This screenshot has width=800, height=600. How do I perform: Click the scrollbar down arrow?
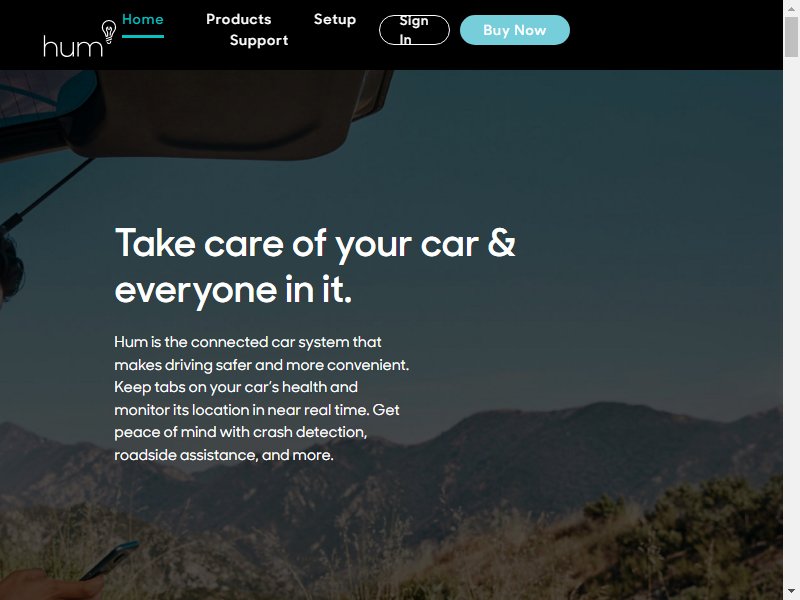[791, 592]
